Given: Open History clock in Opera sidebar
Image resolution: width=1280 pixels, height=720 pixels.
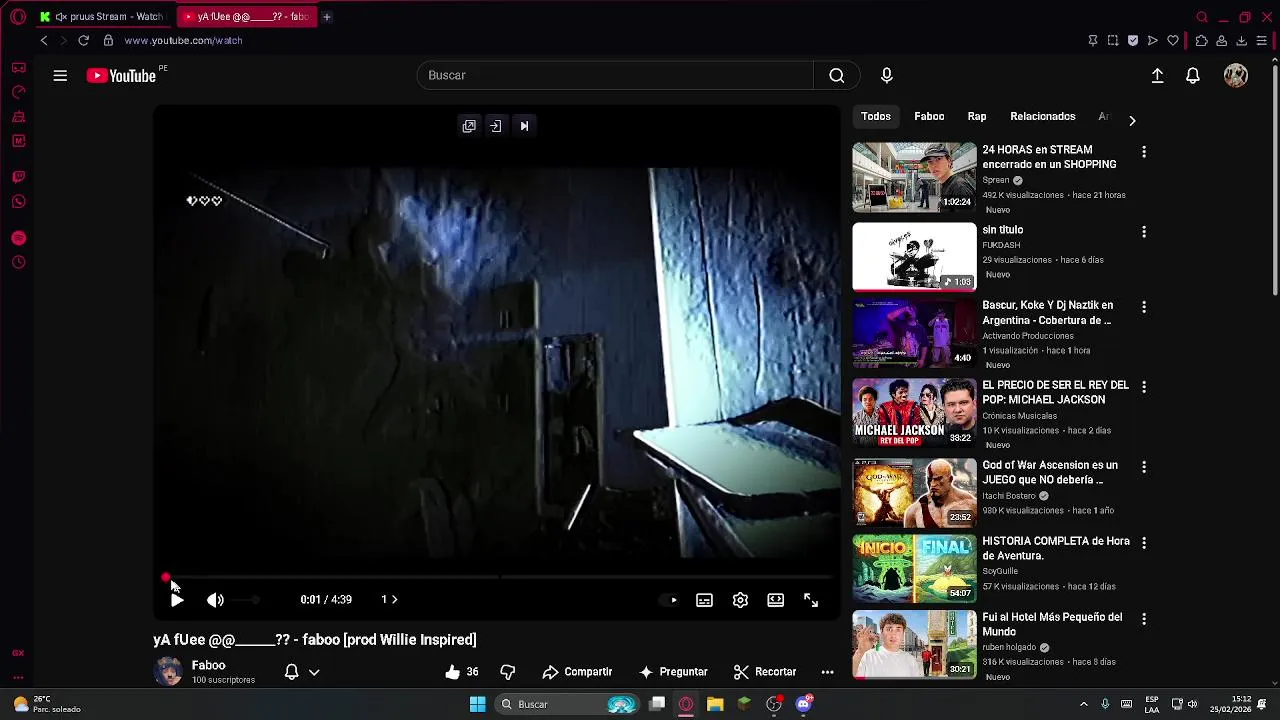Looking at the screenshot, I should pyautogui.click(x=18, y=263).
